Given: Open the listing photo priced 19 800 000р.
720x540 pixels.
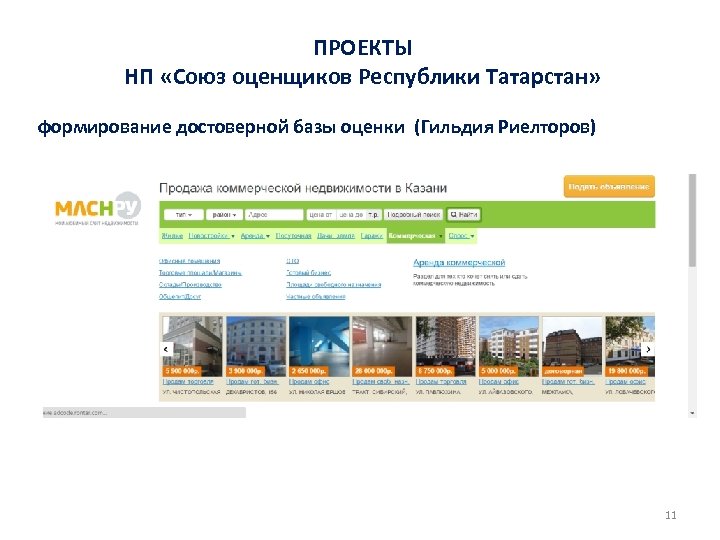Looking at the screenshot, I should pyautogui.click(x=630, y=346).
